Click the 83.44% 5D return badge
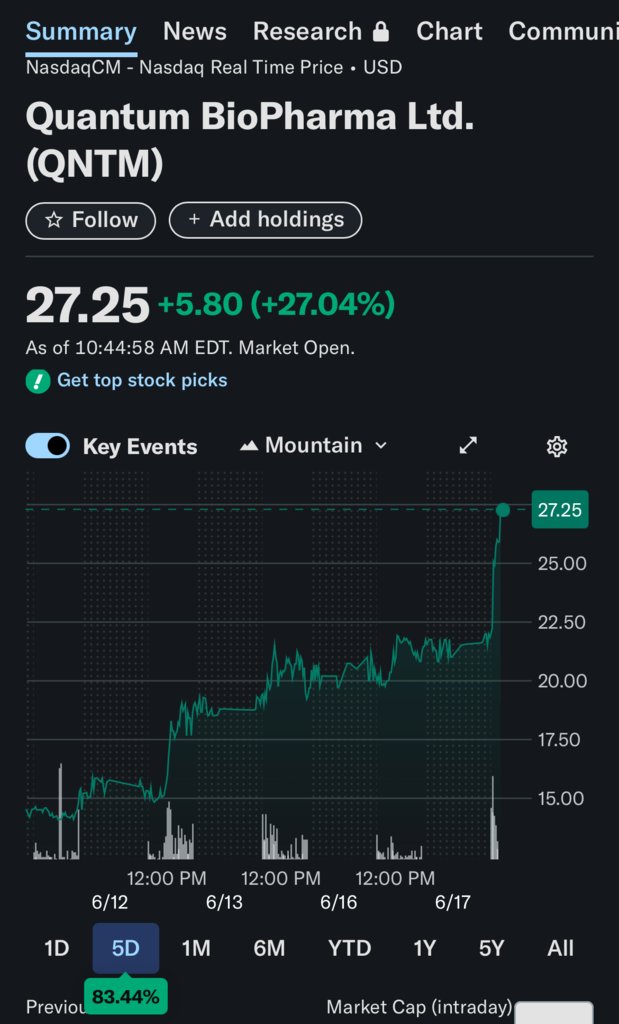 coord(125,997)
